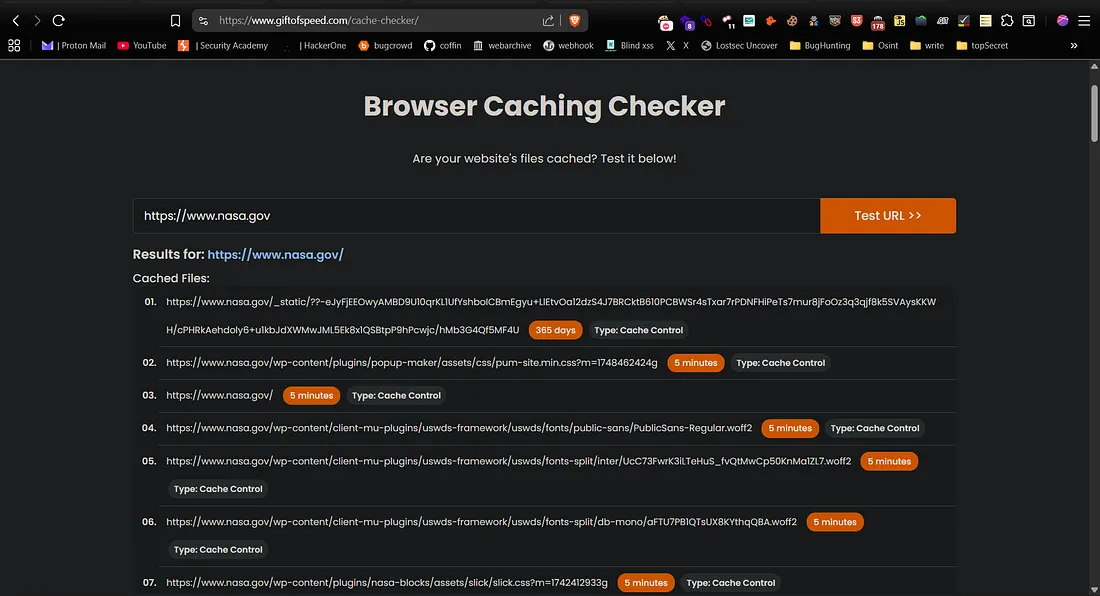Open the chain link extension icon
The height and width of the screenshot is (596, 1100).
pyautogui.click(x=706, y=21)
